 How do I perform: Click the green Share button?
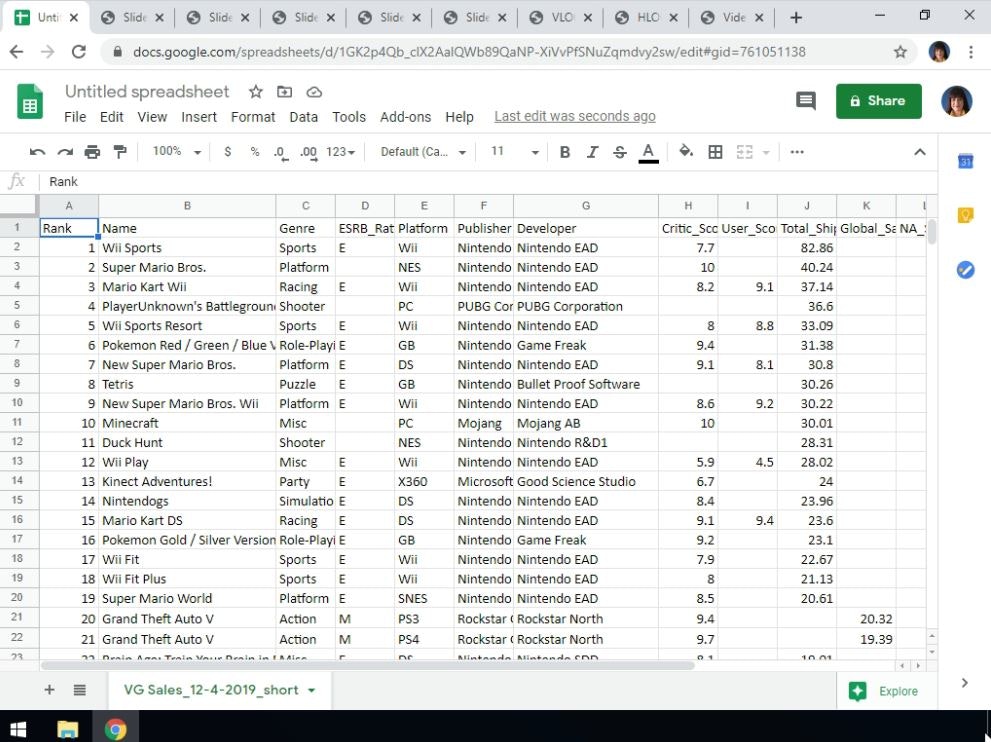pyautogui.click(x=878, y=101)
